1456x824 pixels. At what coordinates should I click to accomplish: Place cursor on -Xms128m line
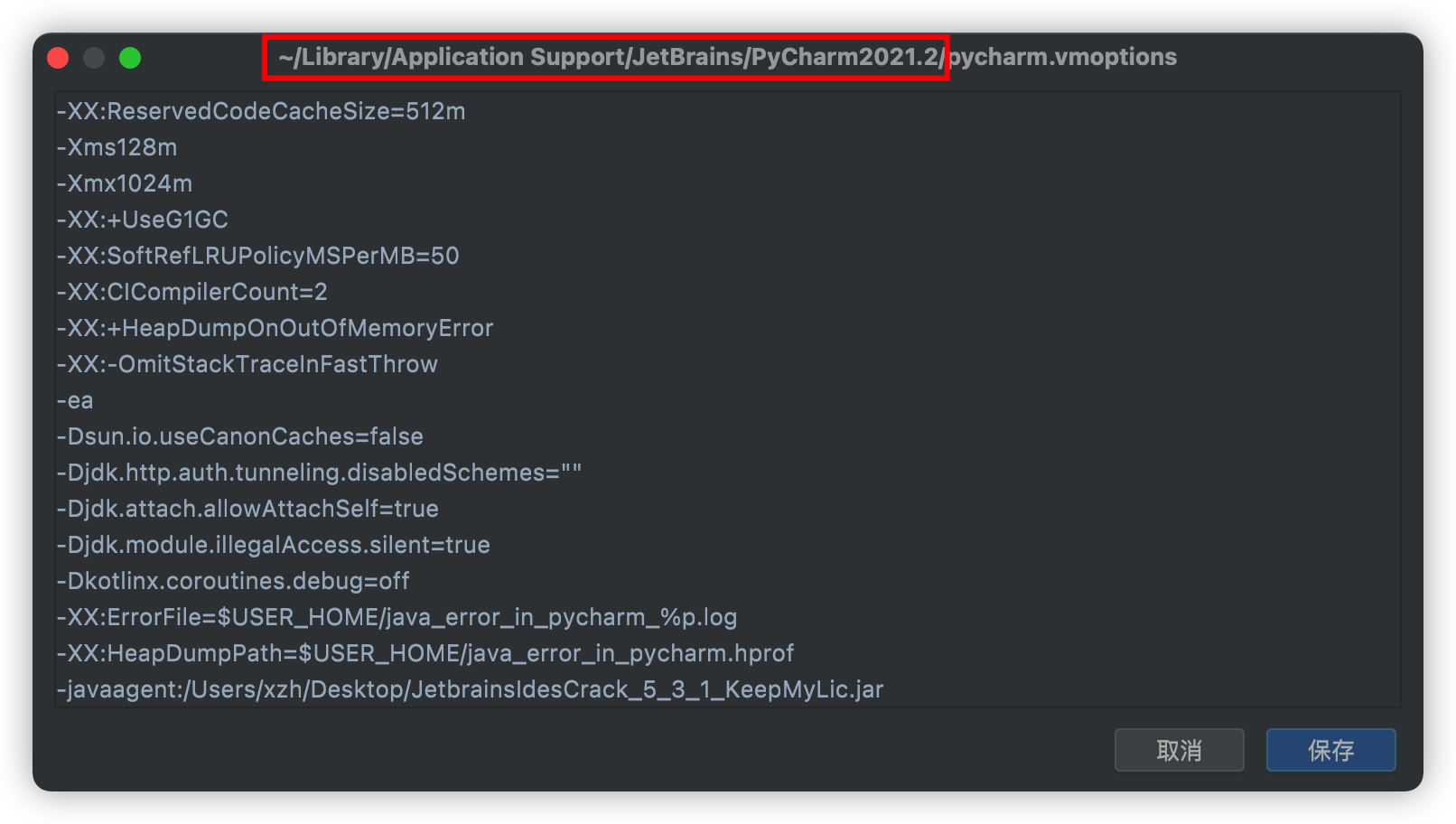117,147
